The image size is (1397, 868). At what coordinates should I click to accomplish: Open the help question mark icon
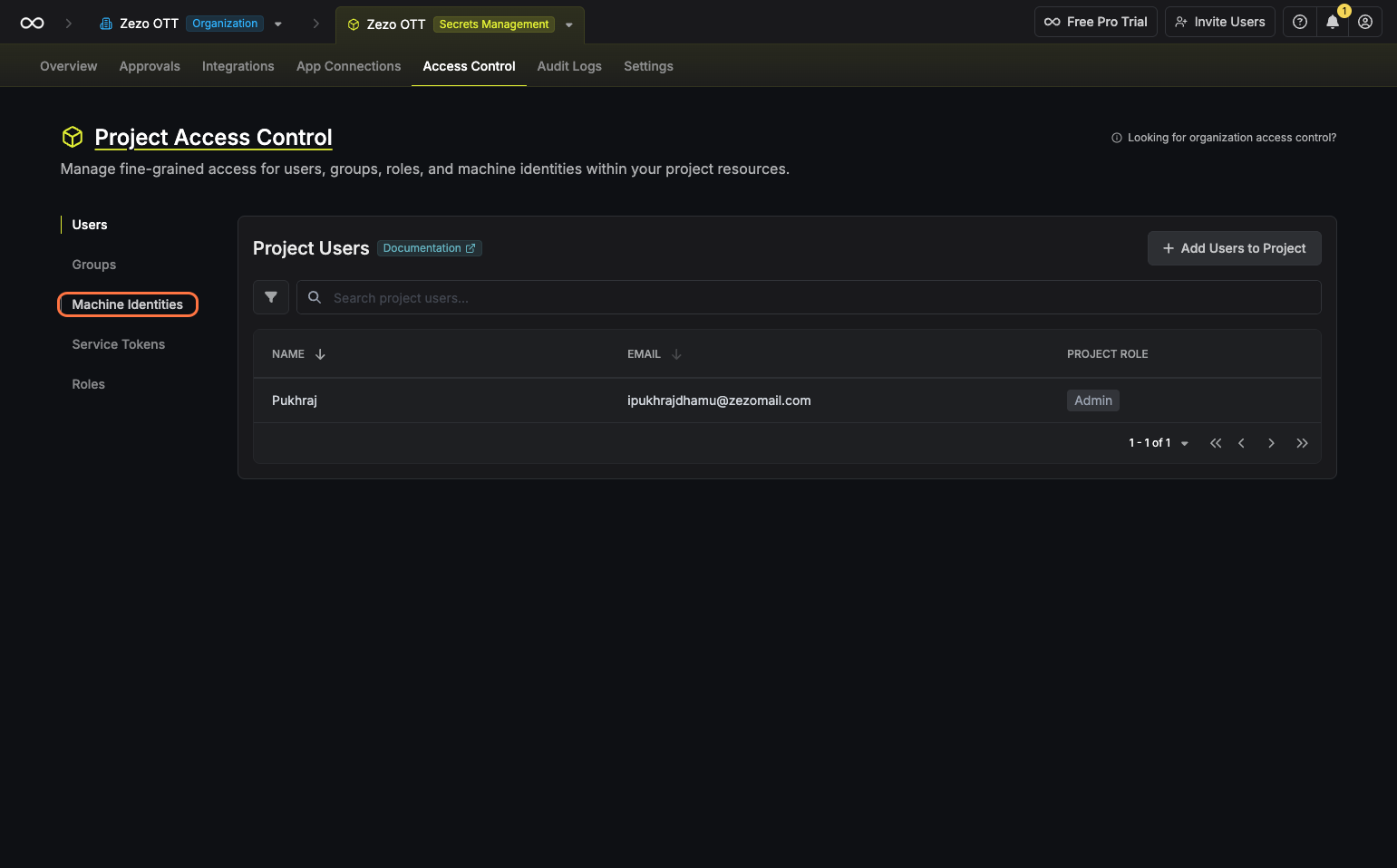(1299, 22)
